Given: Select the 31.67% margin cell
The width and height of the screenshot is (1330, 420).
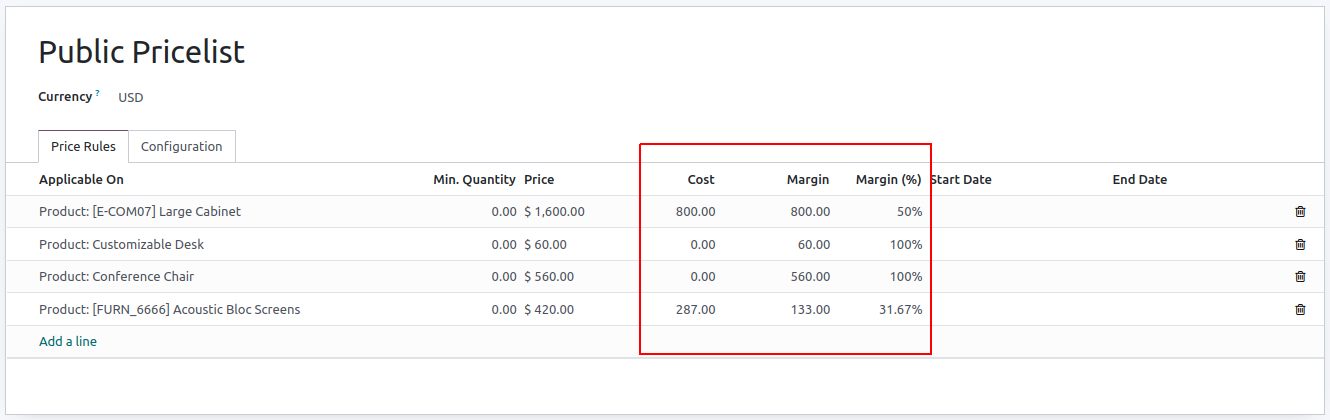Looking at the screenshot, I should pyautogui.click(x=900, y=310).
